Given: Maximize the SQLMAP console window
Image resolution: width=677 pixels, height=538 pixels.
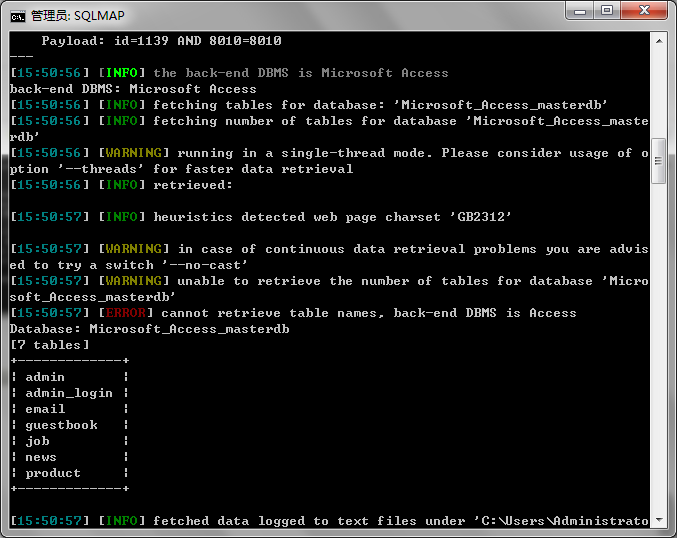Looking at the screenshot, I should click(607, 11).
